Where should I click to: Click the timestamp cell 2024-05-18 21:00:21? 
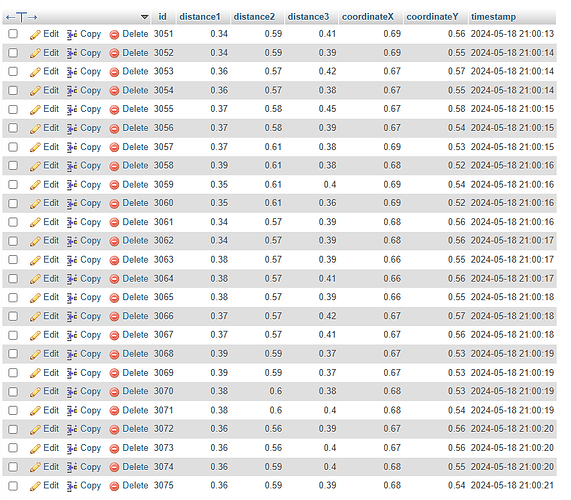point(512,485)
